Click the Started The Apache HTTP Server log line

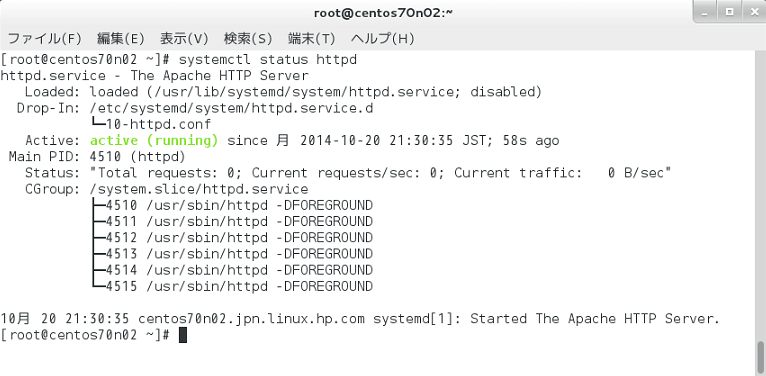click(360, 319)
